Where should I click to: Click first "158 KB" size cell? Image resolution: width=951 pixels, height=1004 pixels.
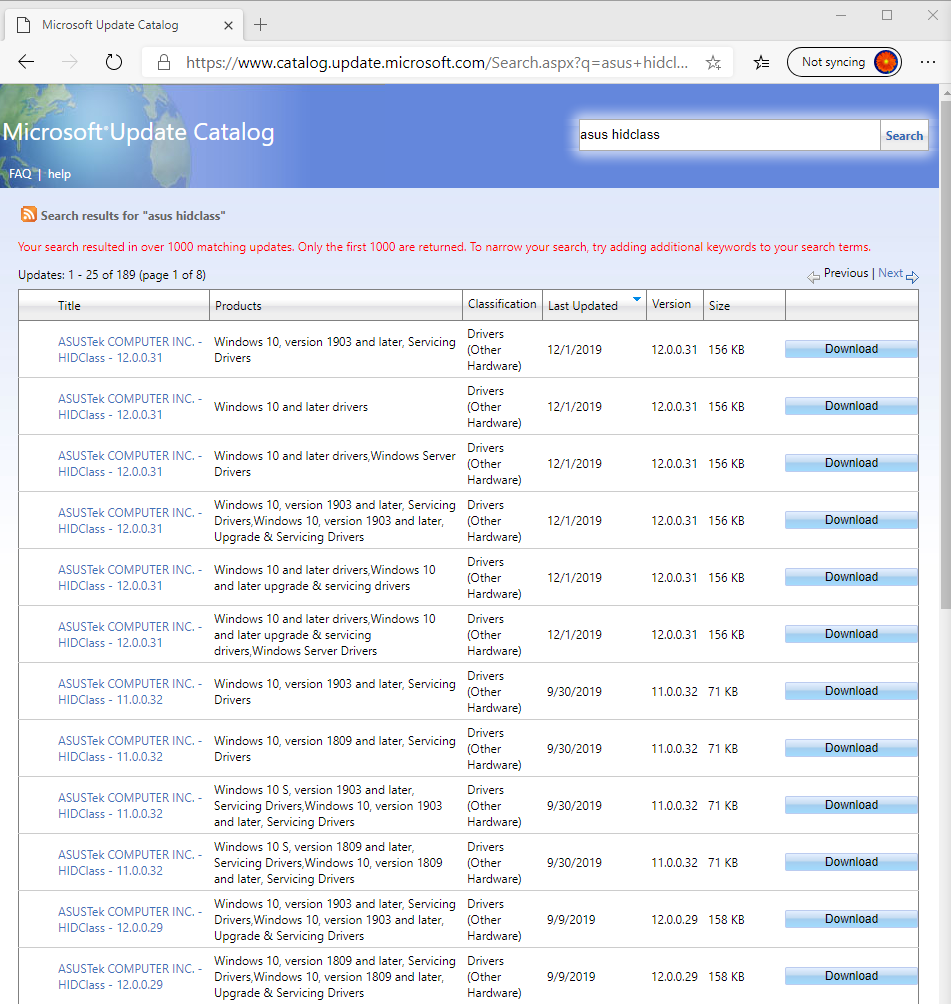726,919
